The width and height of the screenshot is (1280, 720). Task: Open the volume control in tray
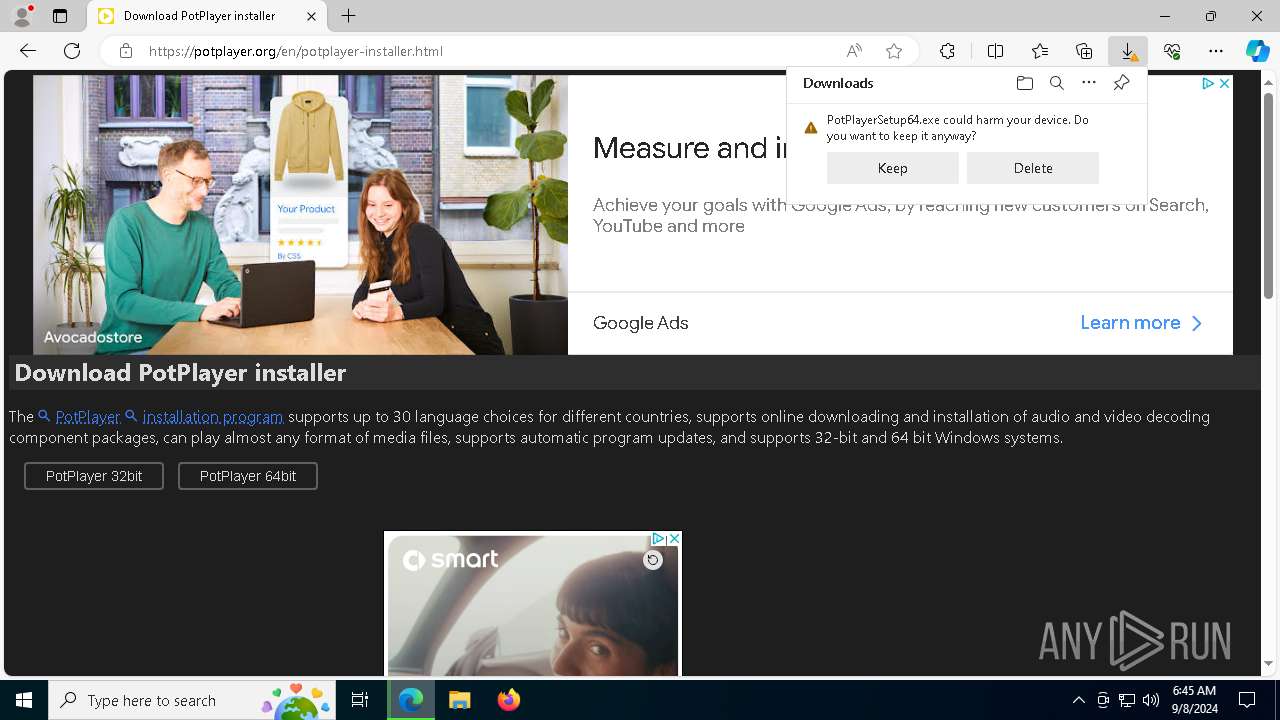[1151, 700]
